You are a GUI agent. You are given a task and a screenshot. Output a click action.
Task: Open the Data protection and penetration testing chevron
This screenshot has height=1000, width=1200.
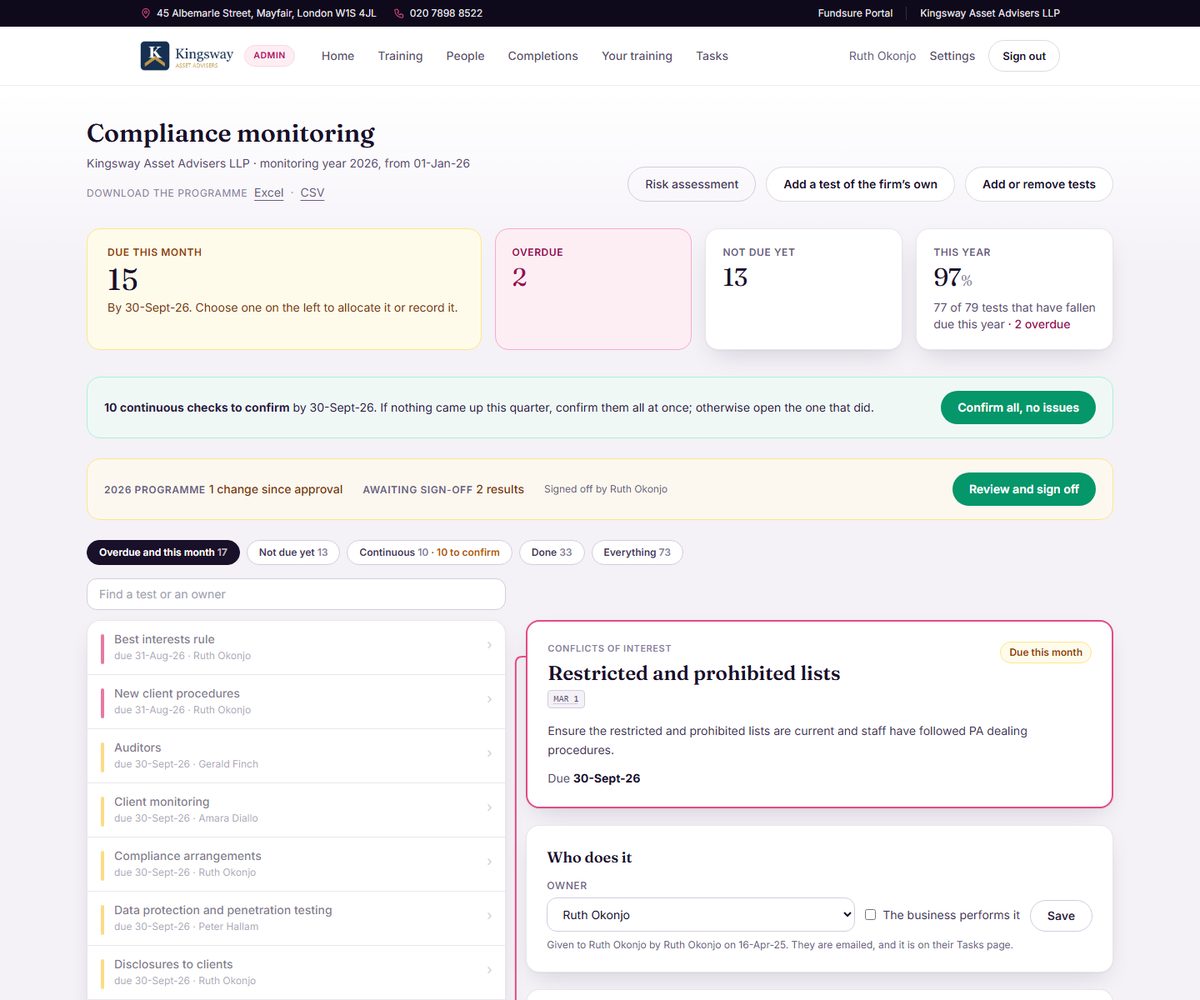tap(489, 915)
